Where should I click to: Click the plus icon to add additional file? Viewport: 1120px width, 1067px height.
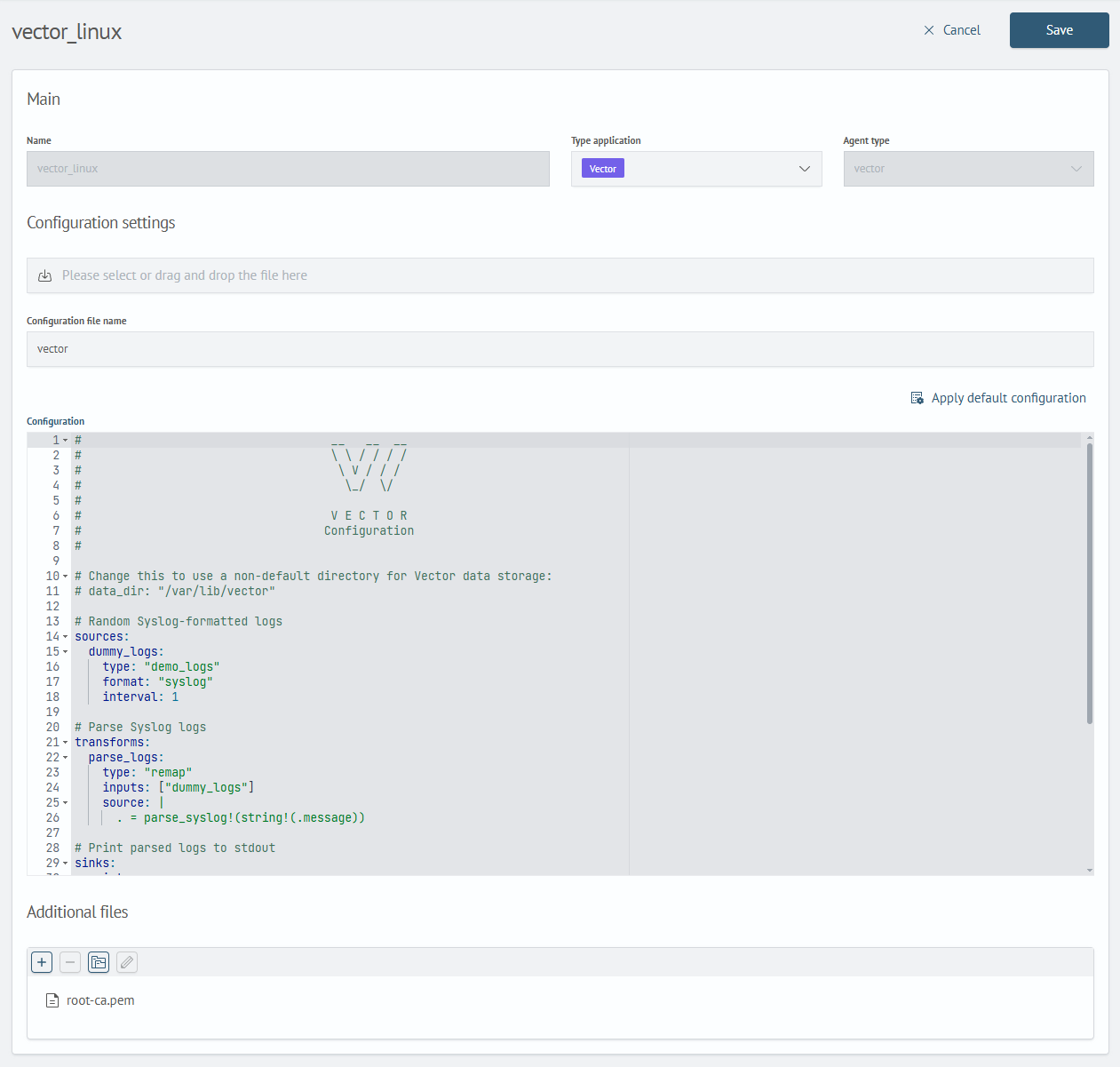point(42,962)
